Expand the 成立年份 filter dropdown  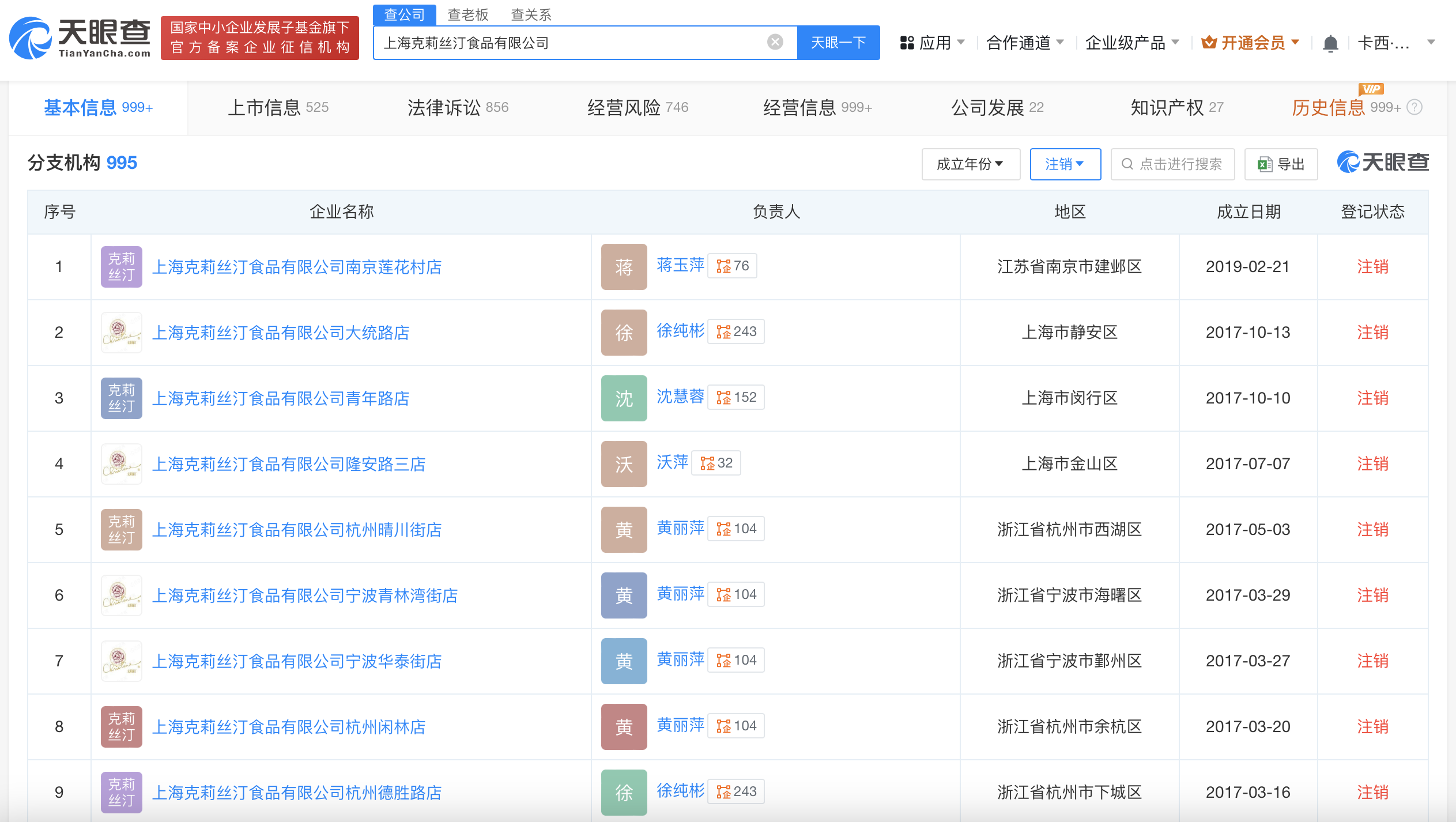coord(970,164)
